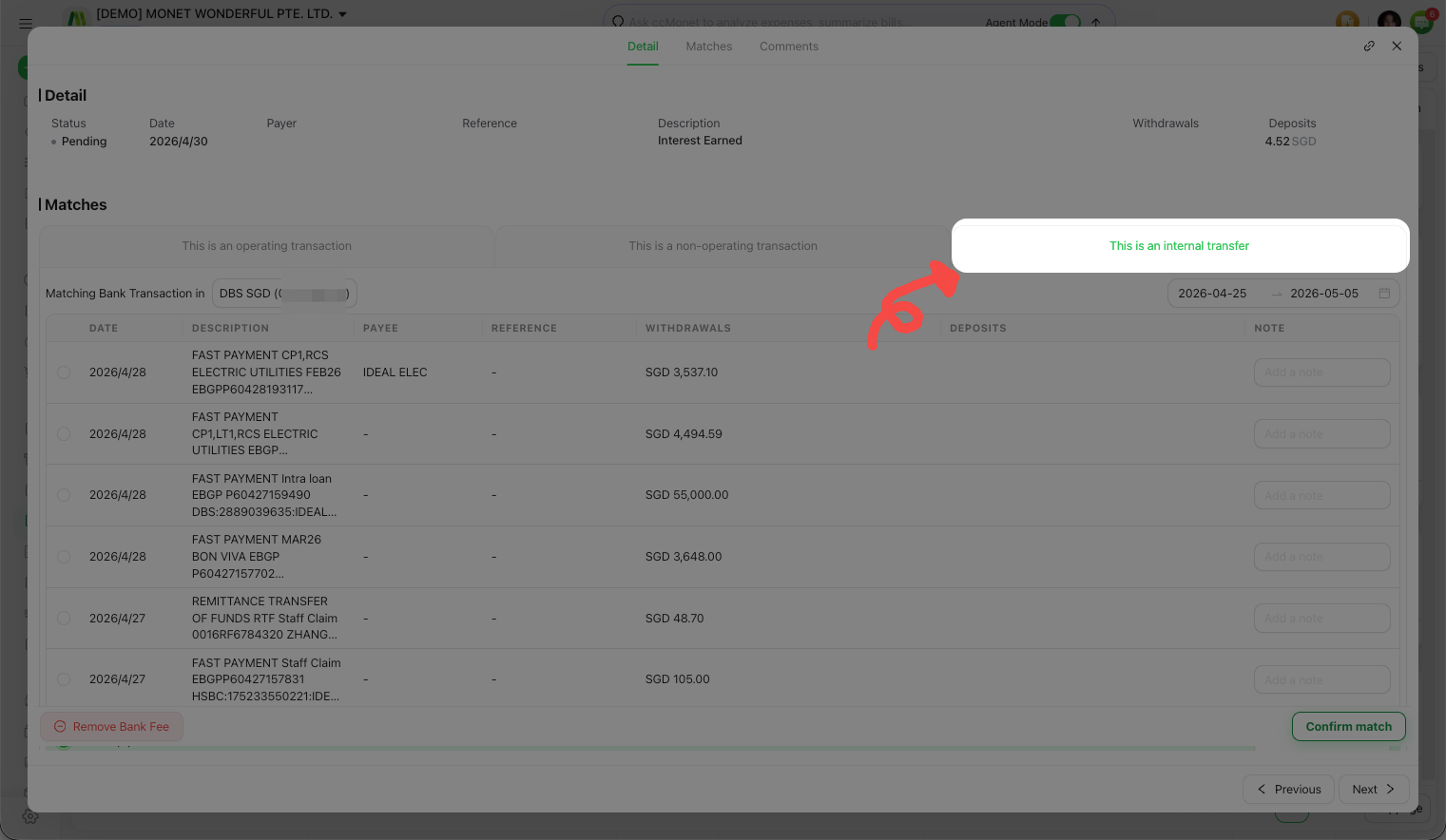Image resolution: width=1446 pixels, height=840 pixels.
Task: Copy the transaction link icon
Action: coord(1369,46)
